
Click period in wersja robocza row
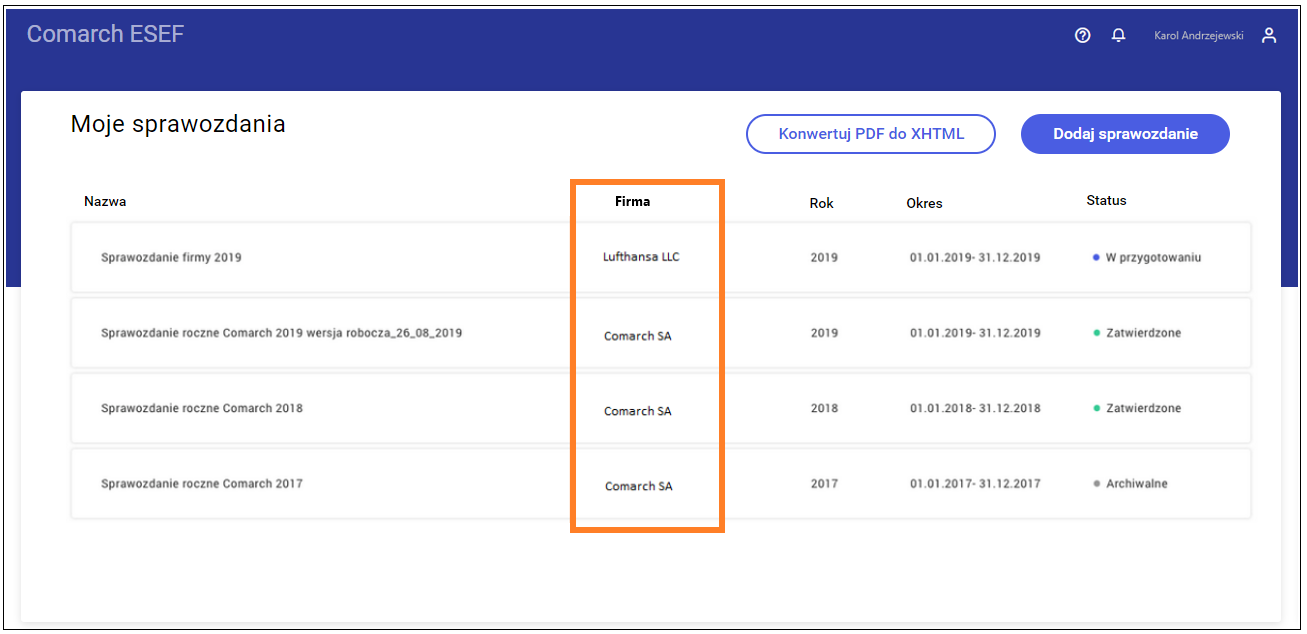pos(975,333)
